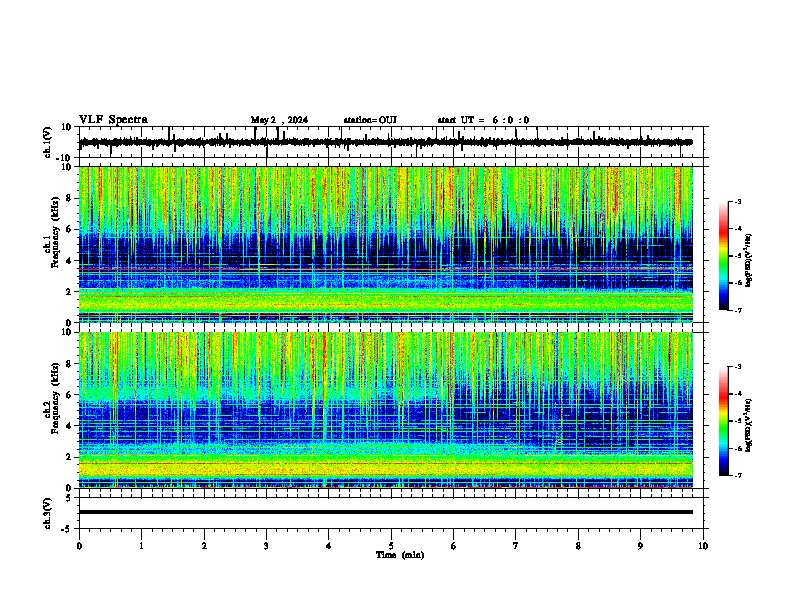This screenshot has height=612, width=792.
Task: Click the ch.1 frequency spectrogram panel
Action: (x=385, y=244)
